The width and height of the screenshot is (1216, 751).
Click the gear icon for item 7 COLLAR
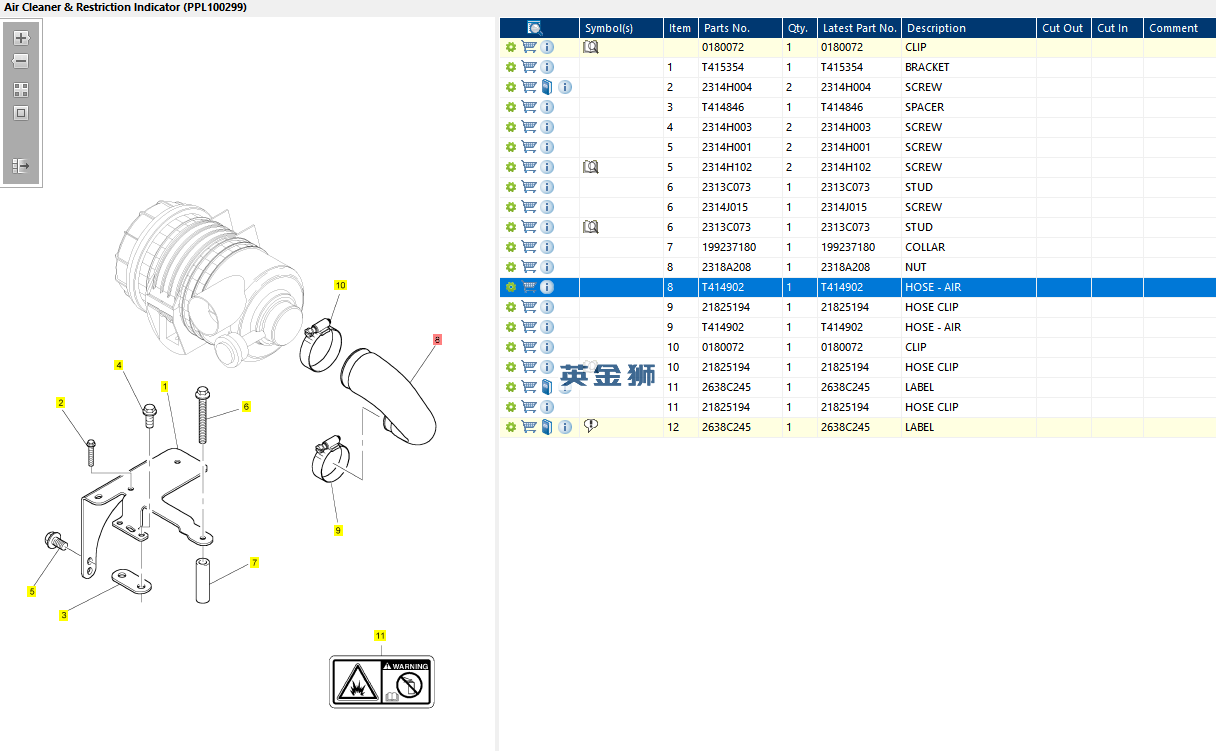(x=510, y=247)
